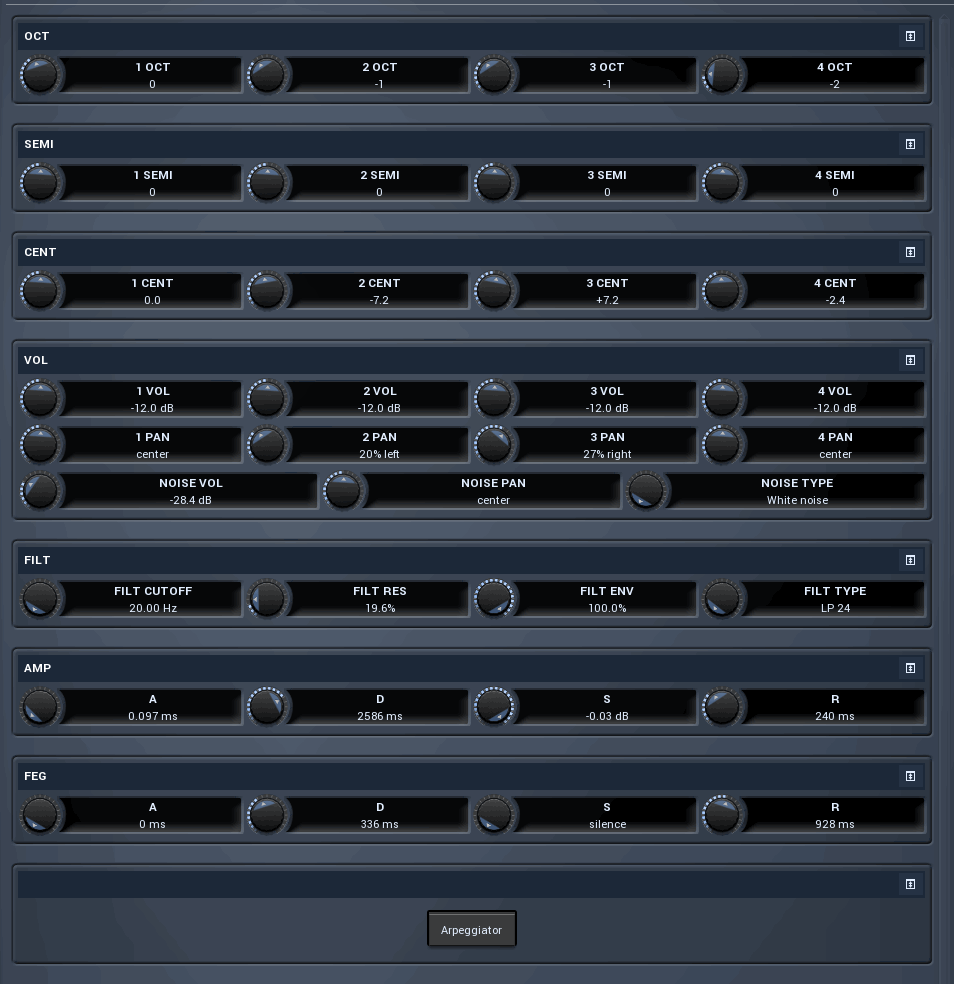Image resolution: width=954 pixels, height=984 pixels.
Task: Click the FEG sustain S knob
Action: pyautogui.click(x=495, y=815)
